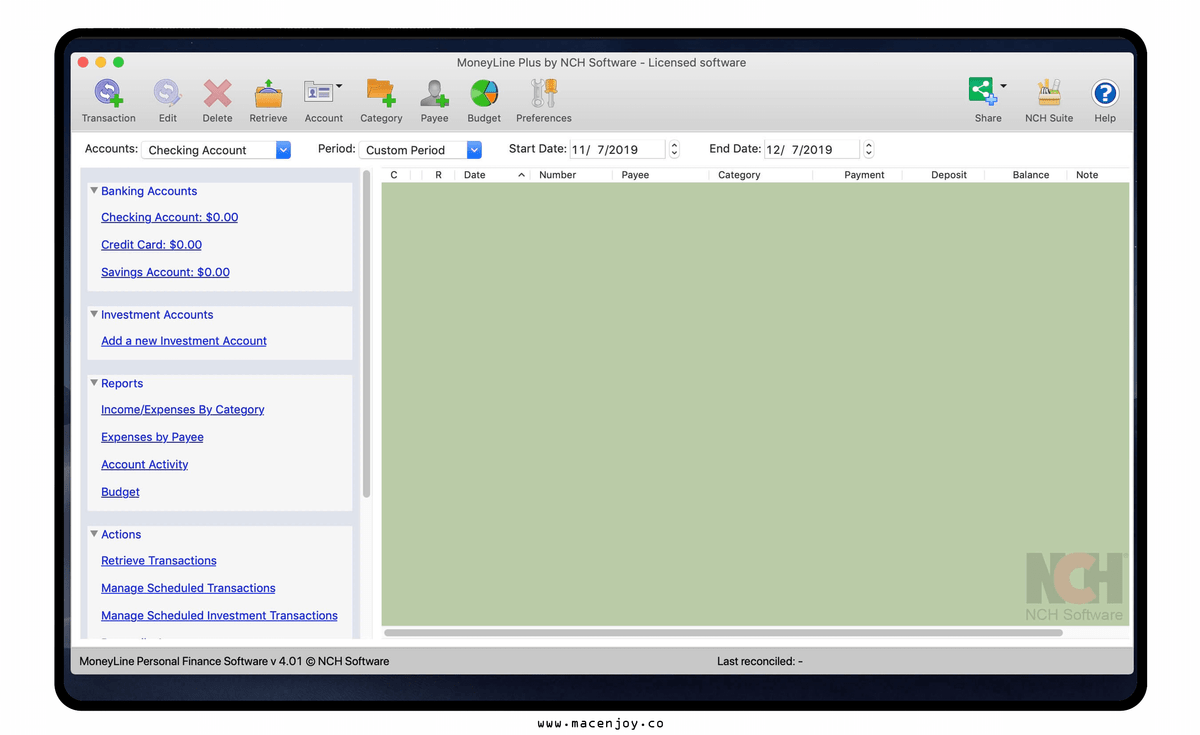Click the sidebar vertical scrollbar

(x=367, y=334)
